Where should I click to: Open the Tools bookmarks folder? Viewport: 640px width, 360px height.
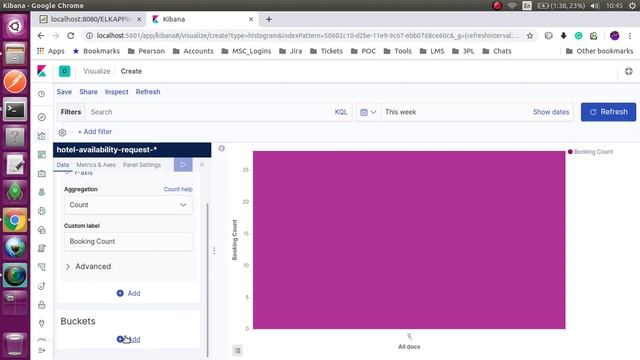coord(398,51)
